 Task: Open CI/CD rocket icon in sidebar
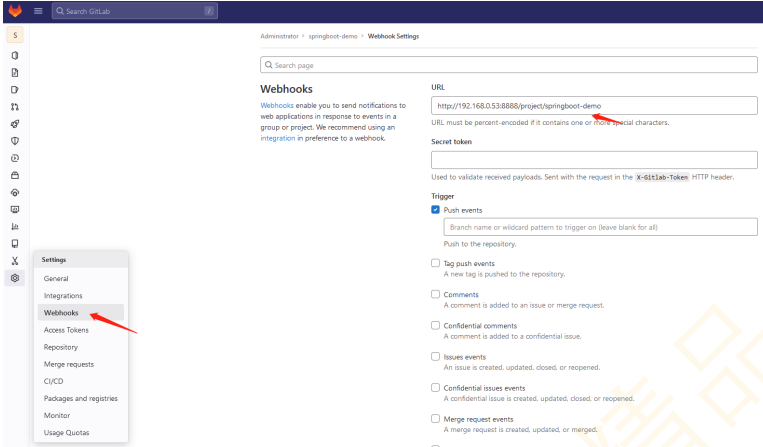[x=15, y=123]
